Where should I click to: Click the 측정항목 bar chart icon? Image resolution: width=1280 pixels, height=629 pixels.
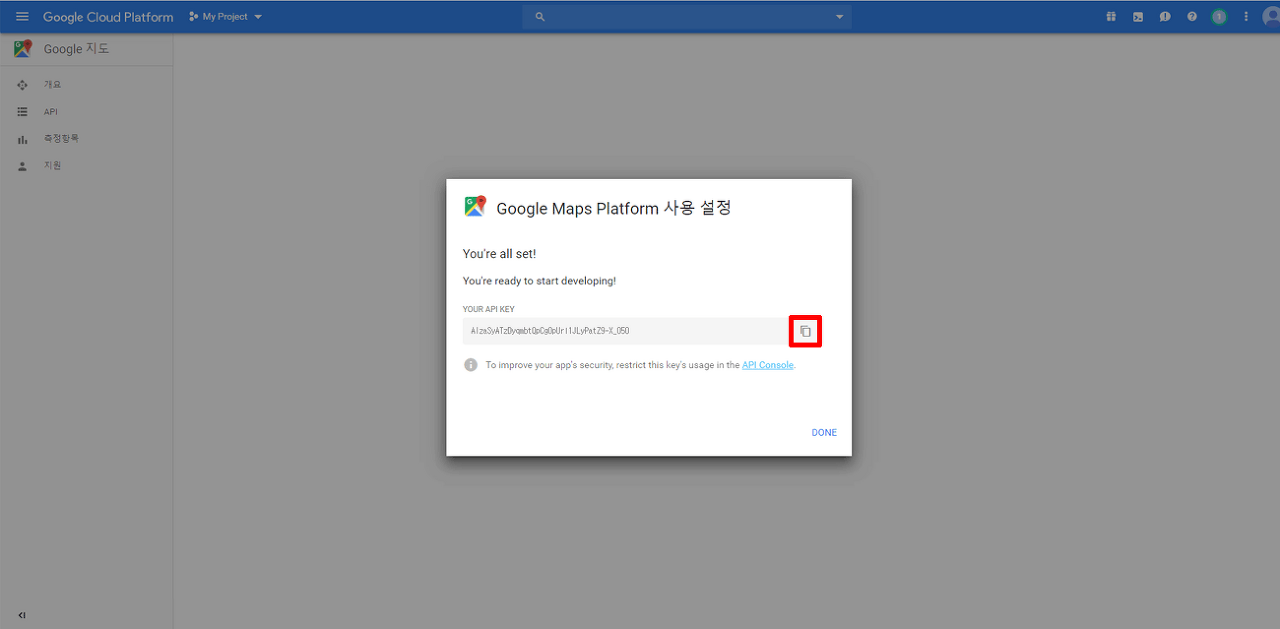click(x=22, y=139)
